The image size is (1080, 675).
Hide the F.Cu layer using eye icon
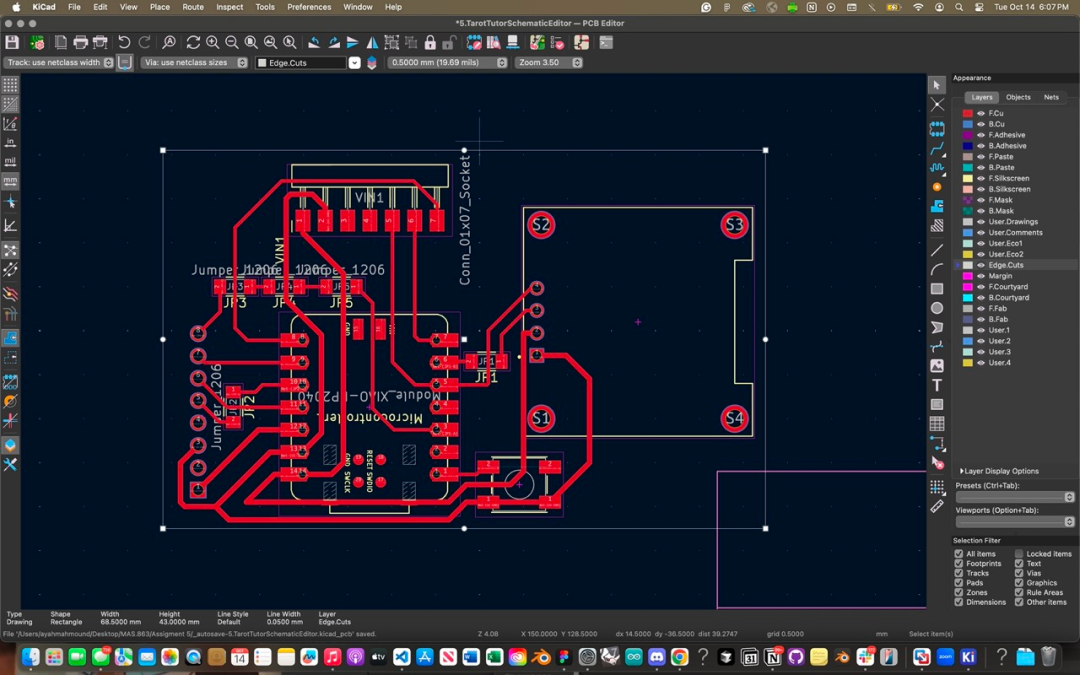(981, 113)
